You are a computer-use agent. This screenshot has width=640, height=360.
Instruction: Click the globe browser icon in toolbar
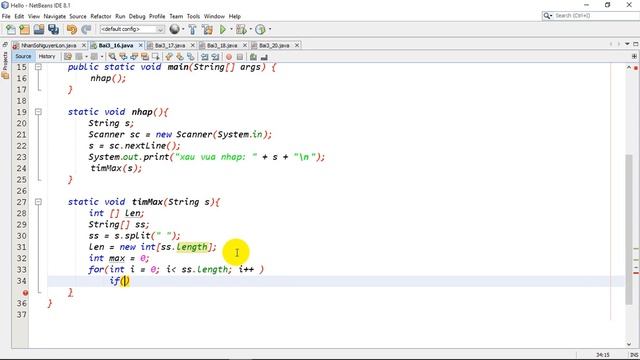pyautogui.click(x=174, y=29)
